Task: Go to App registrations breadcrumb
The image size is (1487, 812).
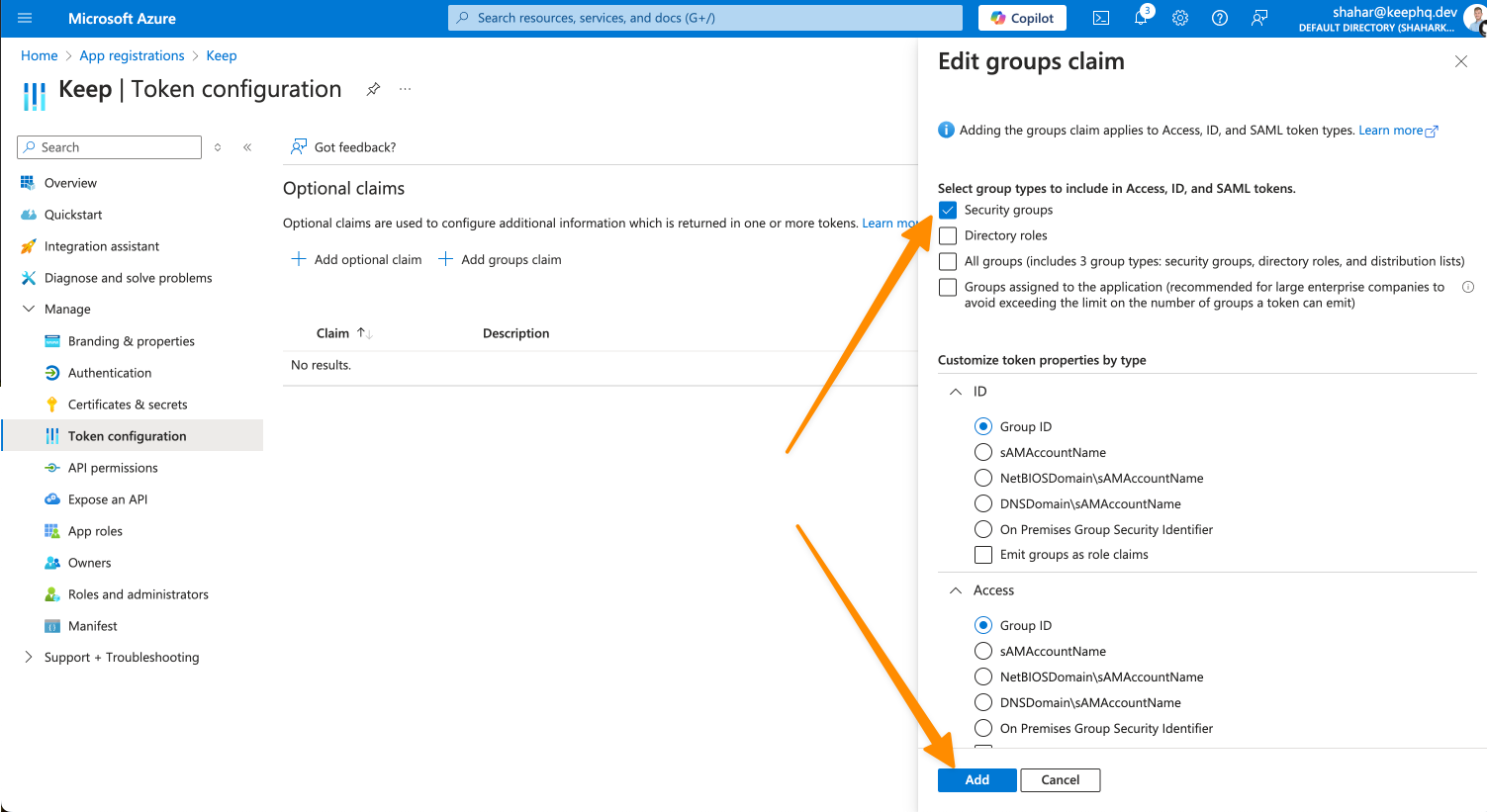Action: point(133,55)
